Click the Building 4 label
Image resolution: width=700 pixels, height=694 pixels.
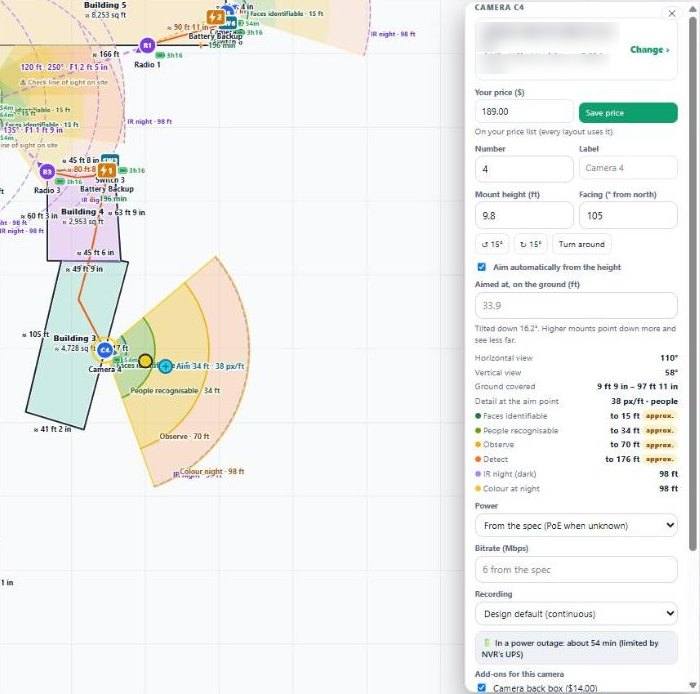pyautogui.click(x=83, y=212)
